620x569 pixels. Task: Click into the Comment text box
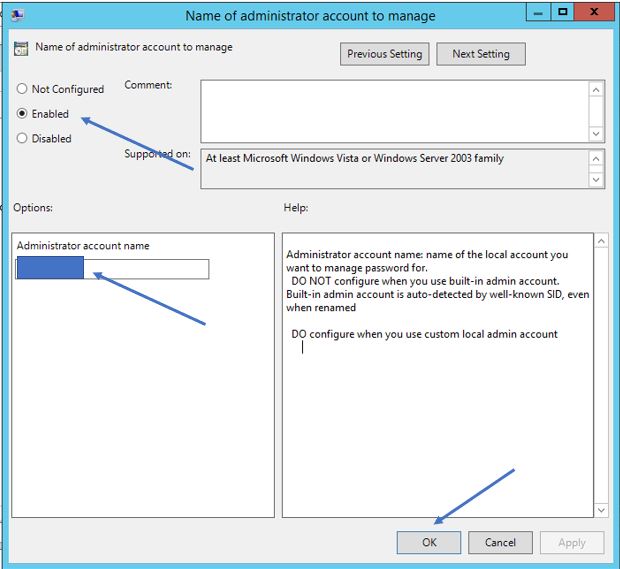[x=394, y=111]
